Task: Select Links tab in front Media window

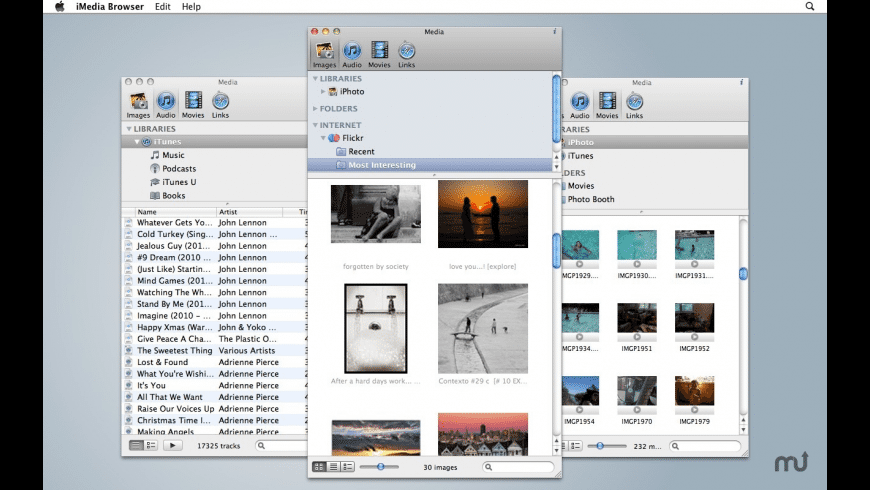Action: (406, 54)
